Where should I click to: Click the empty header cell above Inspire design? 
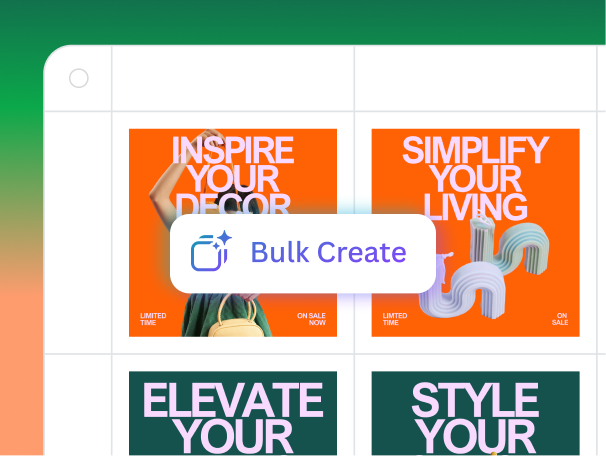(233, 78)
